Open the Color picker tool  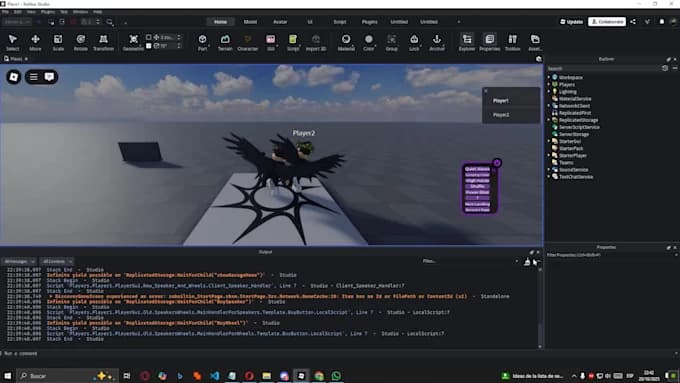click(369, 43)
